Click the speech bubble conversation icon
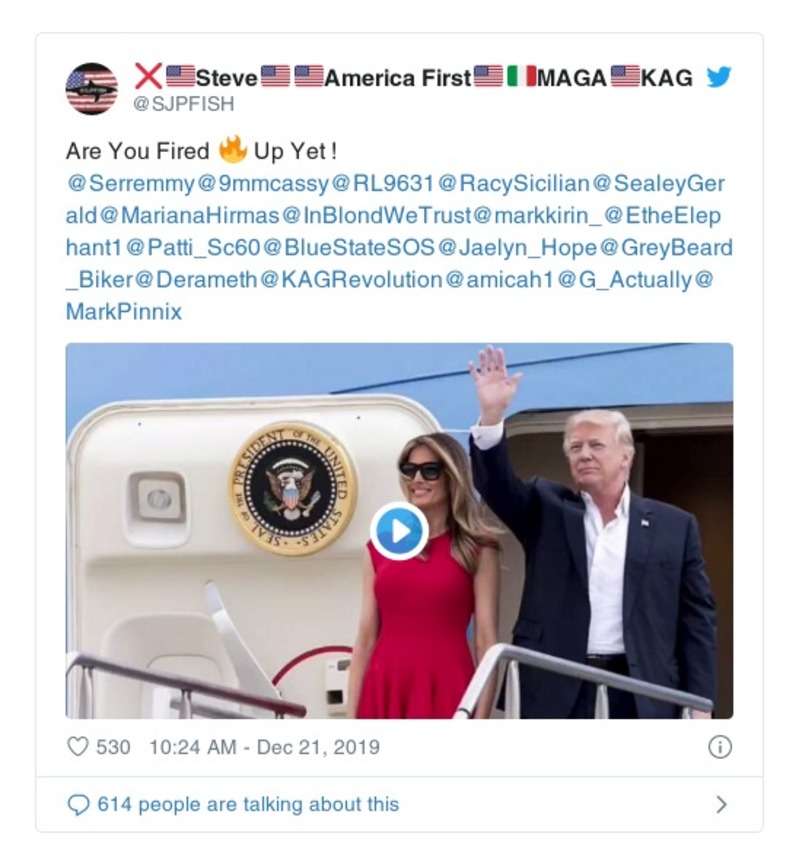Image resolution: width=799 pixels, height=865 pixels. (81, 801)
